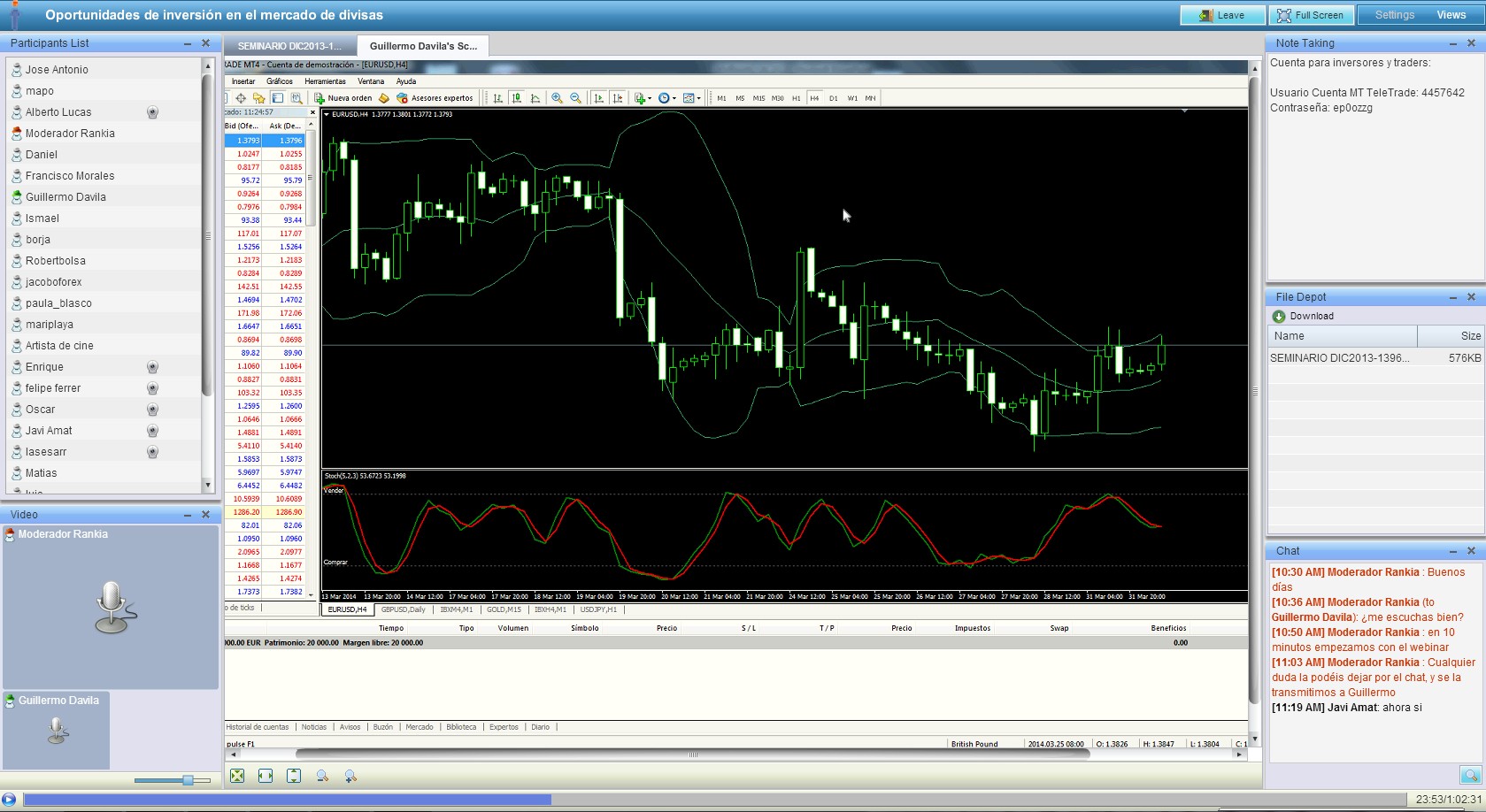Click the fit-width view icon
The width and height of the screenshot is (1486, 812).
266,776
